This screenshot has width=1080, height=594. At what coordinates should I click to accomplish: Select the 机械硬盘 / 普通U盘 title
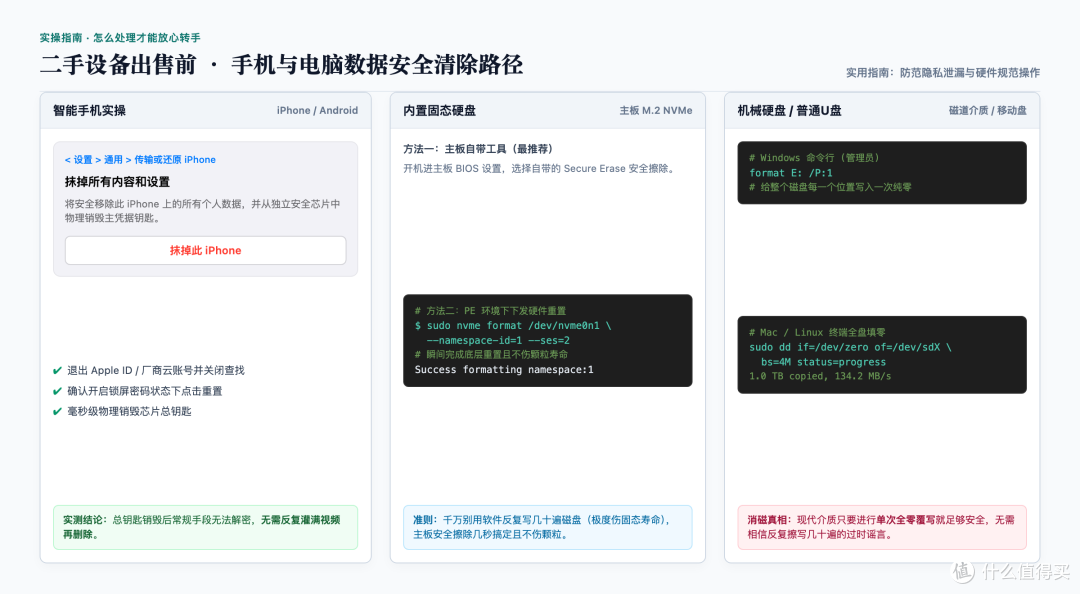(x=789, y=110)
